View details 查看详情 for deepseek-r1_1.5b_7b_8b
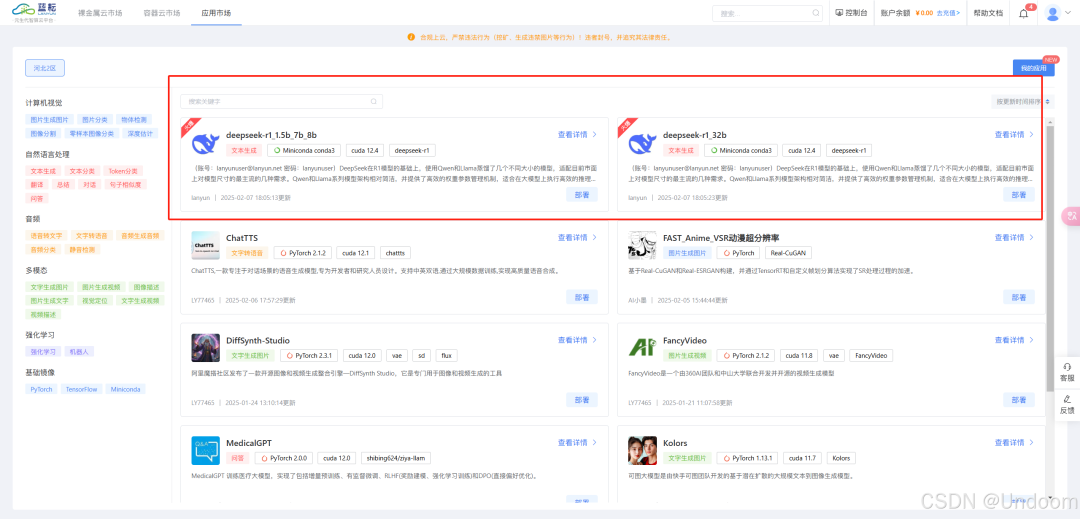The width and height of the screenshot is (1080, 519). pyautogui.click(x=577, y=135)
